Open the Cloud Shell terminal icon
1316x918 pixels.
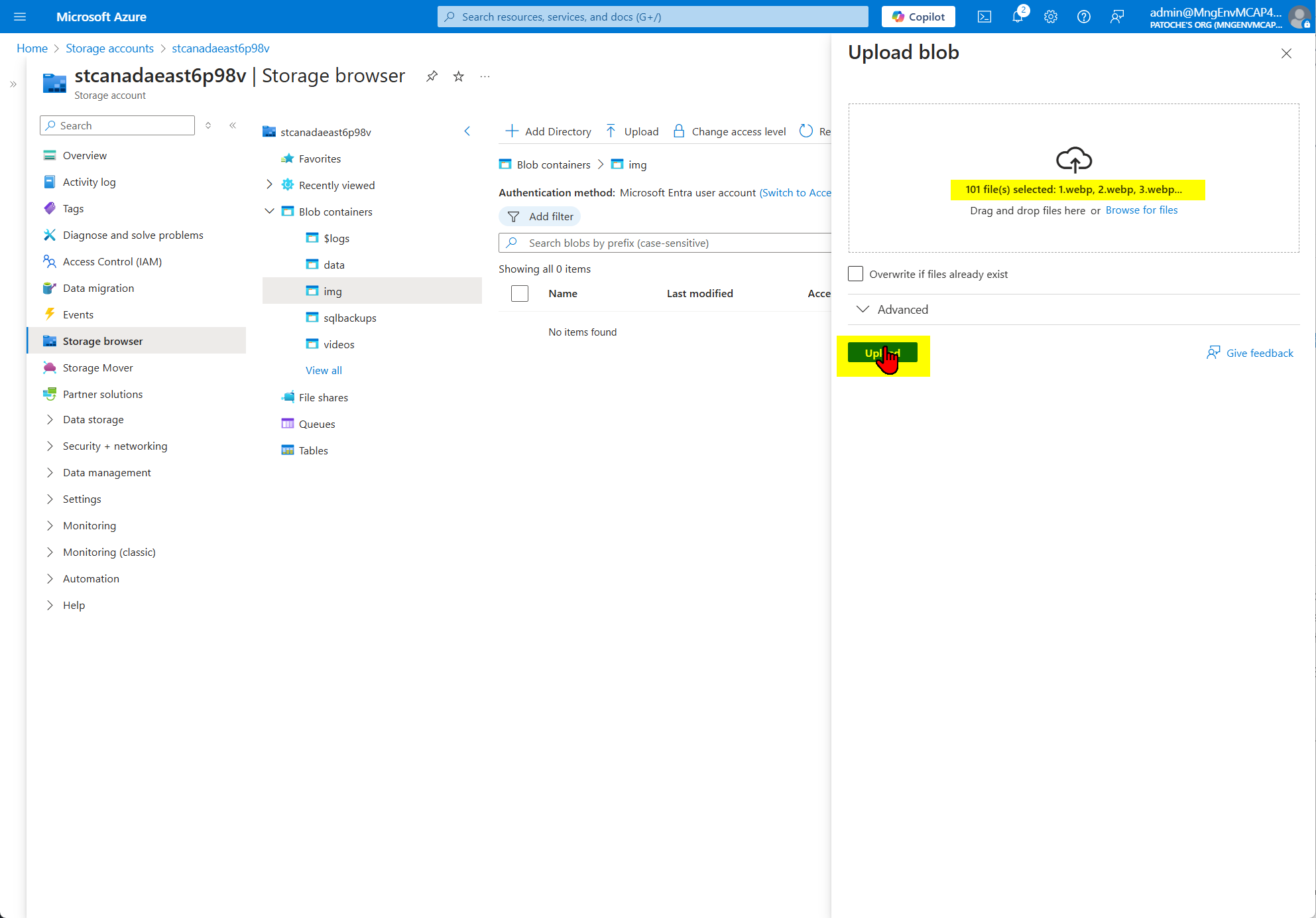click(x=985, y=17)
